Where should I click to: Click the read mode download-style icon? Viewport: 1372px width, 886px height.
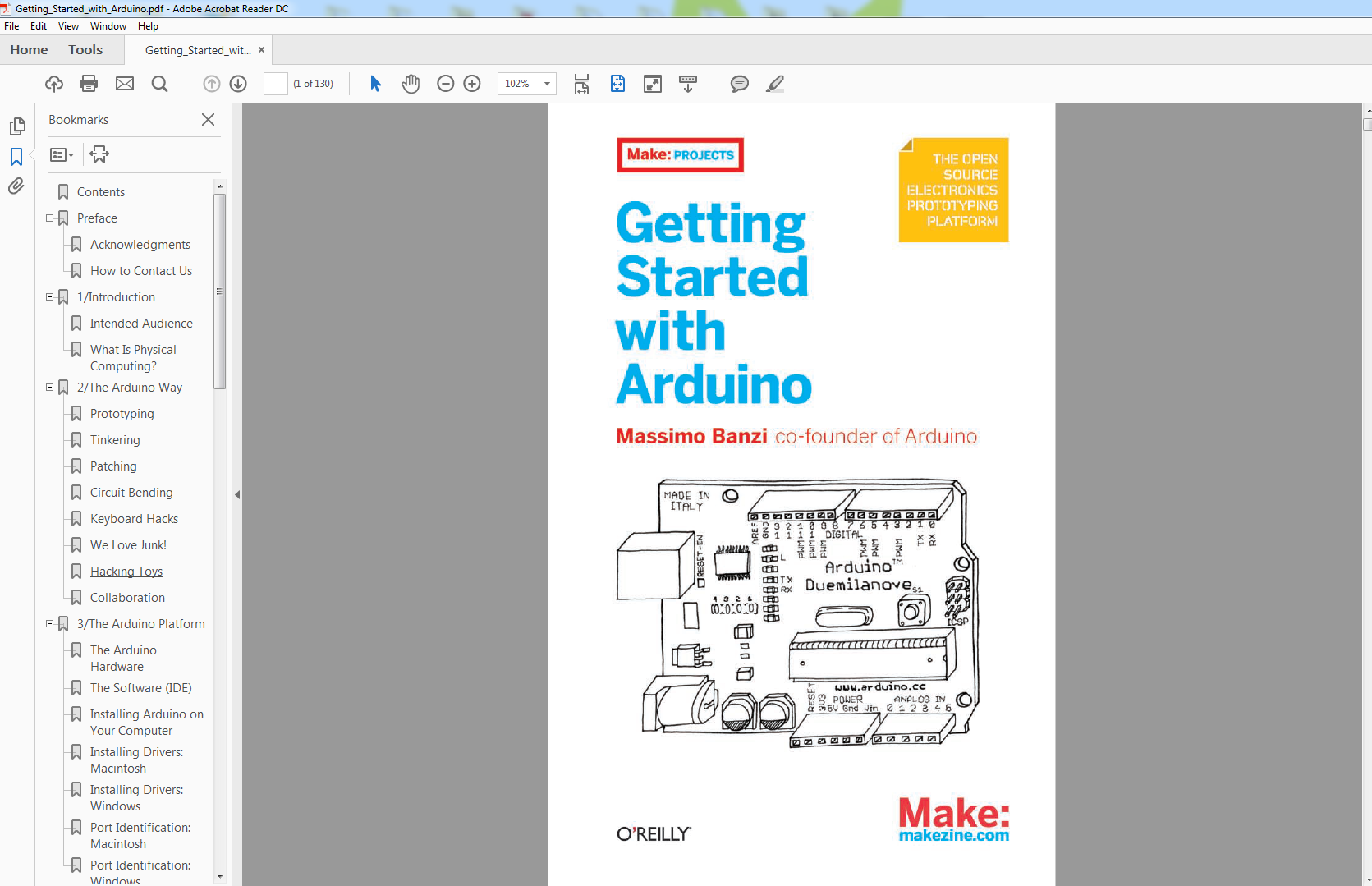click(688, 84)
